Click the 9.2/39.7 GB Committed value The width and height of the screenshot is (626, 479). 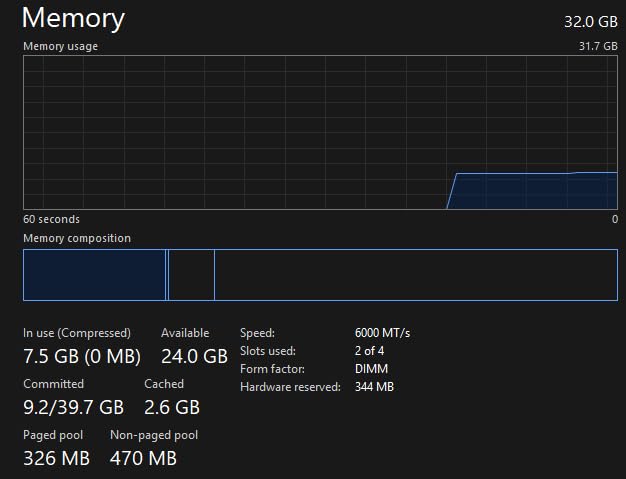tap(73, 407)
